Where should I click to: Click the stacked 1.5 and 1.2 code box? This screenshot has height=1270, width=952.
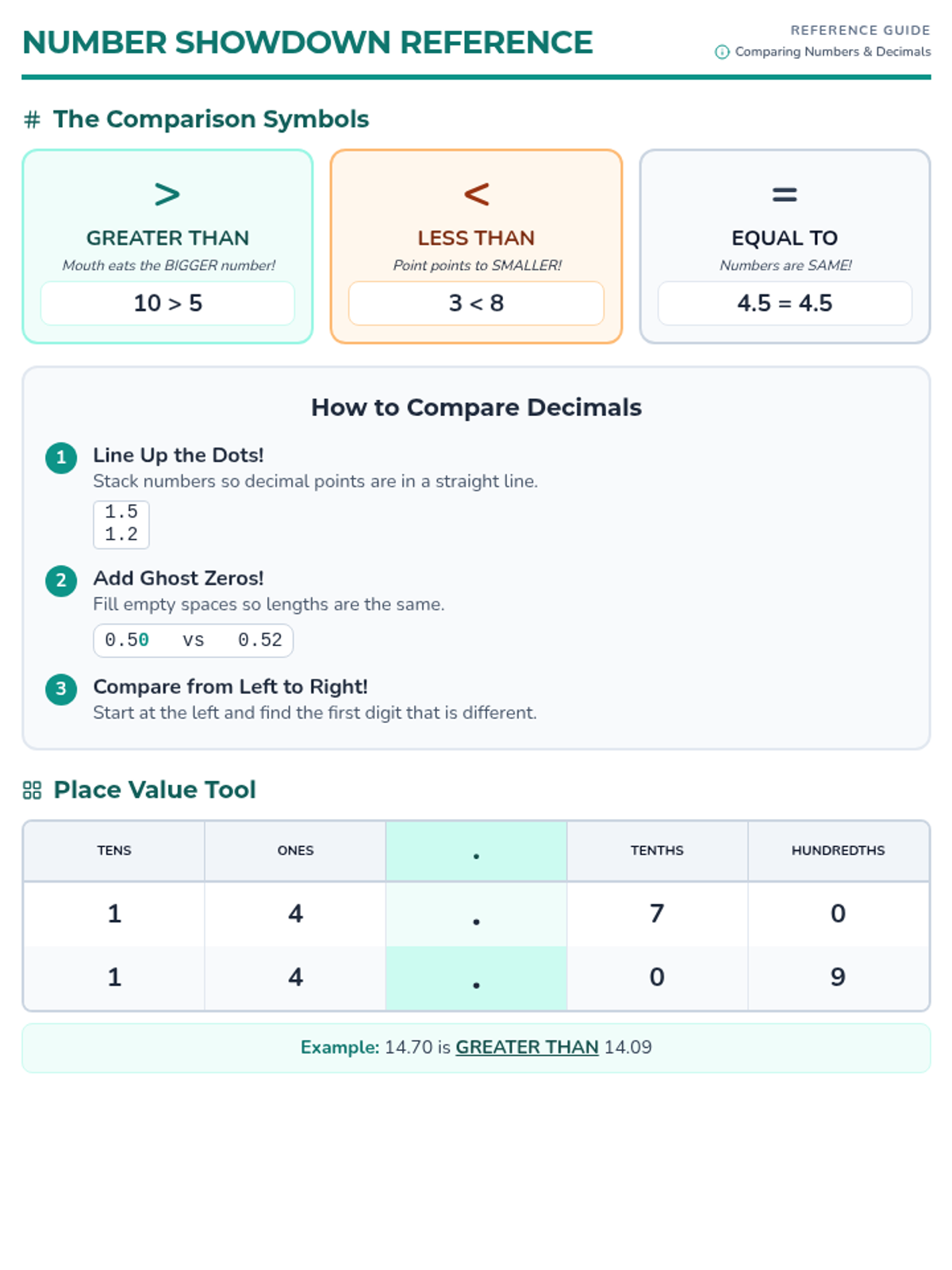[121, 524]
